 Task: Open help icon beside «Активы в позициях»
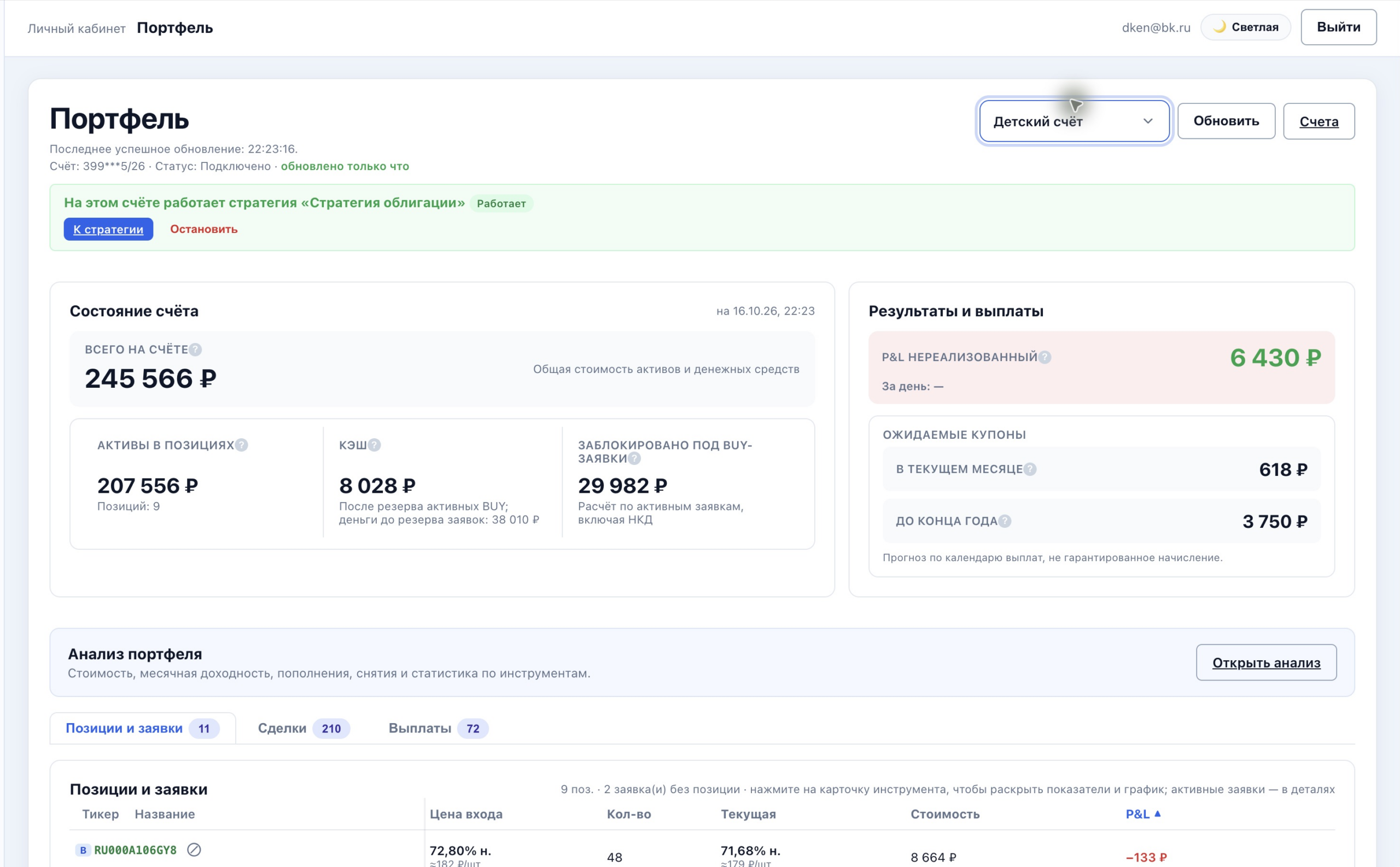tap(241, 445)
